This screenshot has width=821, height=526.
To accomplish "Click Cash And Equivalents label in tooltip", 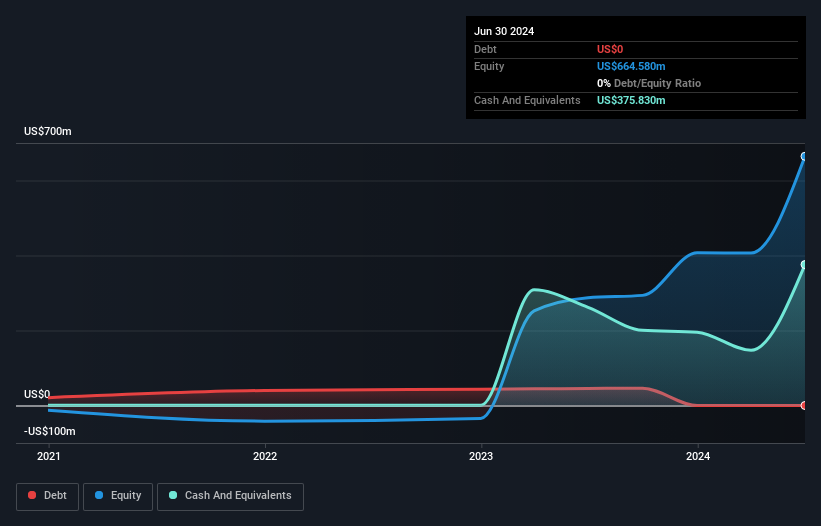I will (527, 100).
